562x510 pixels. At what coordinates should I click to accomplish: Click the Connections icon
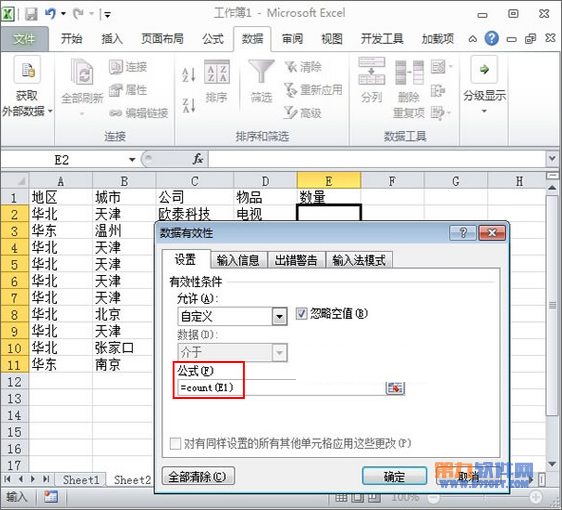(x=116, y=67)
